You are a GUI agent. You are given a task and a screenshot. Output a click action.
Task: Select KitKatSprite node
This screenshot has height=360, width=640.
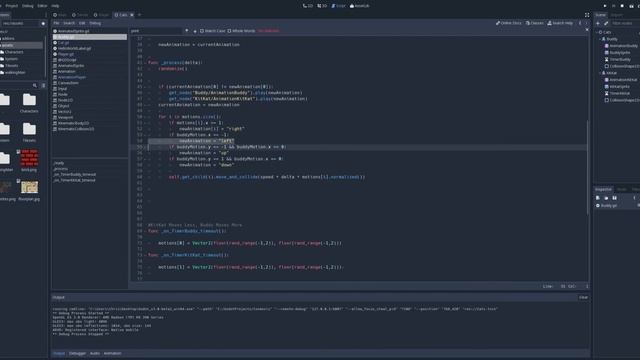point(617,87)
